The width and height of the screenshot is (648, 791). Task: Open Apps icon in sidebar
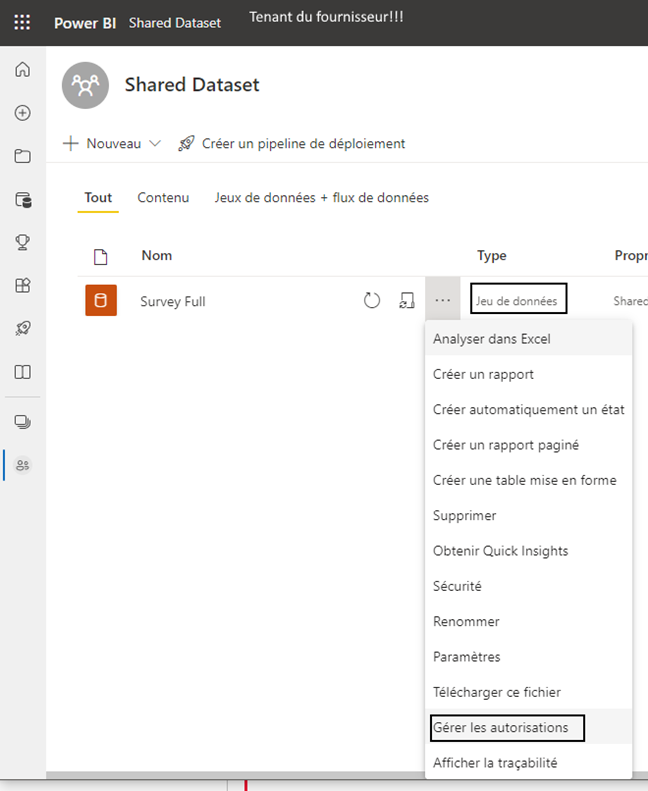click(x=23, y=286)
